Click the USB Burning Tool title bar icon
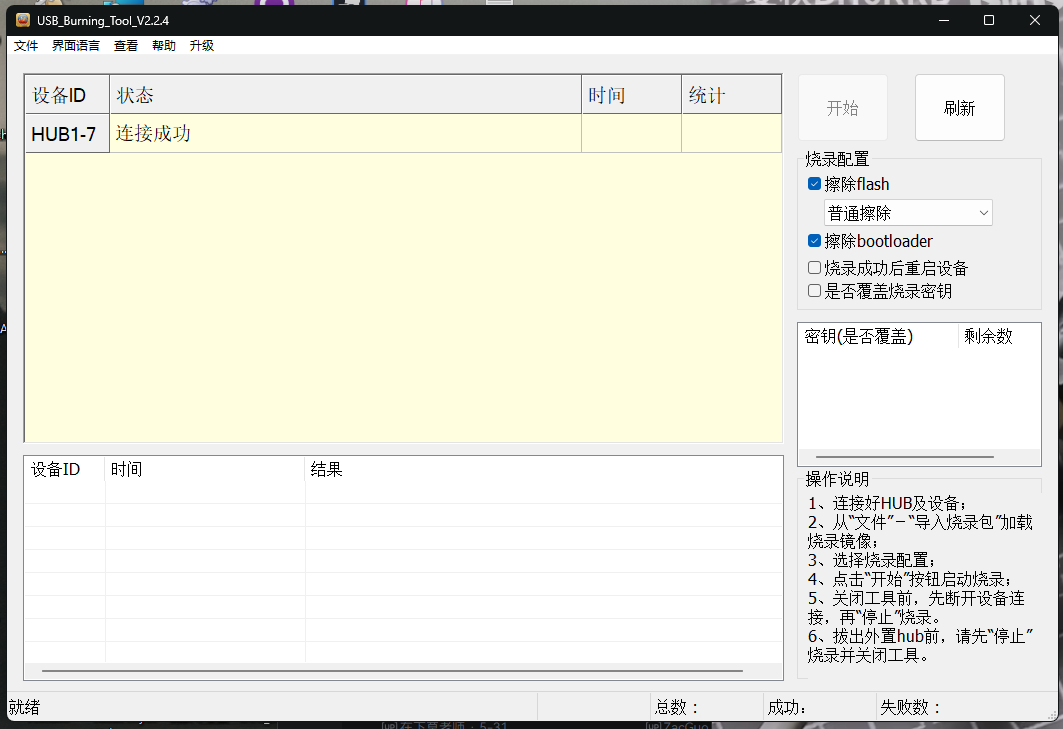Screen dimensions: 1063x729 [22, 20]
